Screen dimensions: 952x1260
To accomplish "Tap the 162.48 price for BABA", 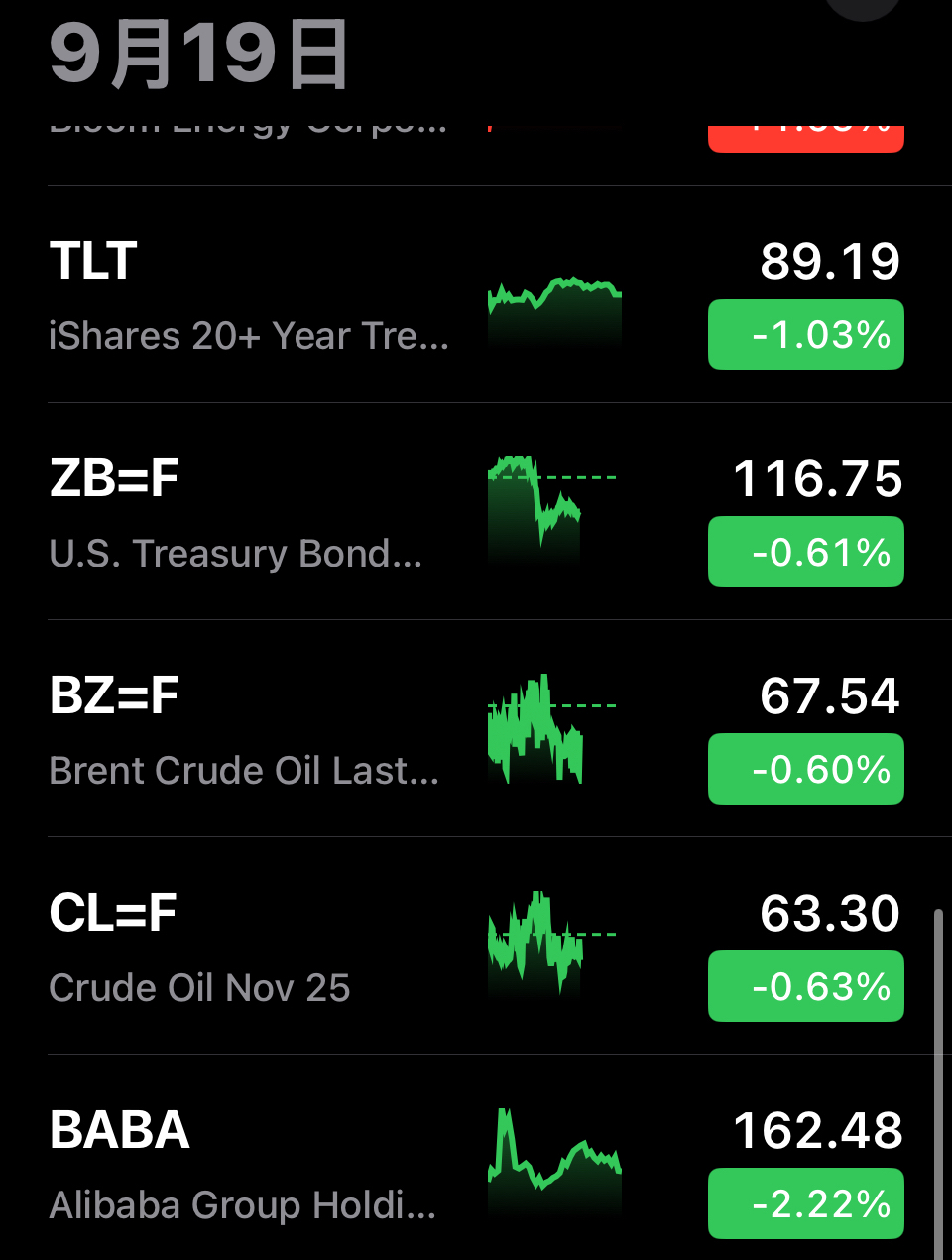I will (818, 1131).
